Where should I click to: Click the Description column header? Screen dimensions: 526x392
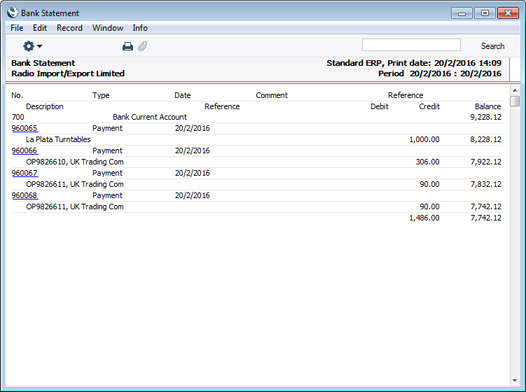pyautogui.click(x=45, y=106)
